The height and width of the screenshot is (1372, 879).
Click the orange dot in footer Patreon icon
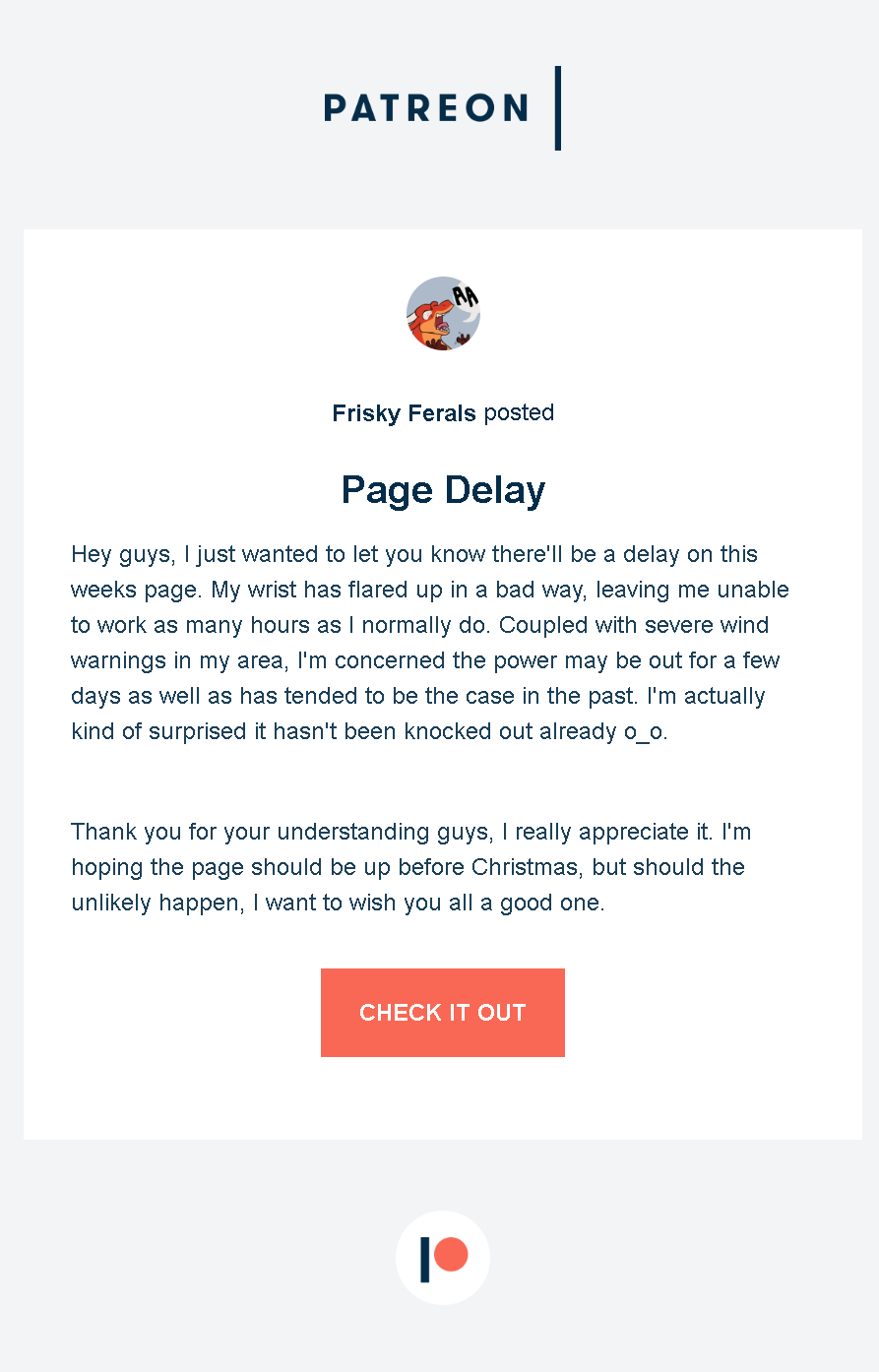tap(452, 1255)
